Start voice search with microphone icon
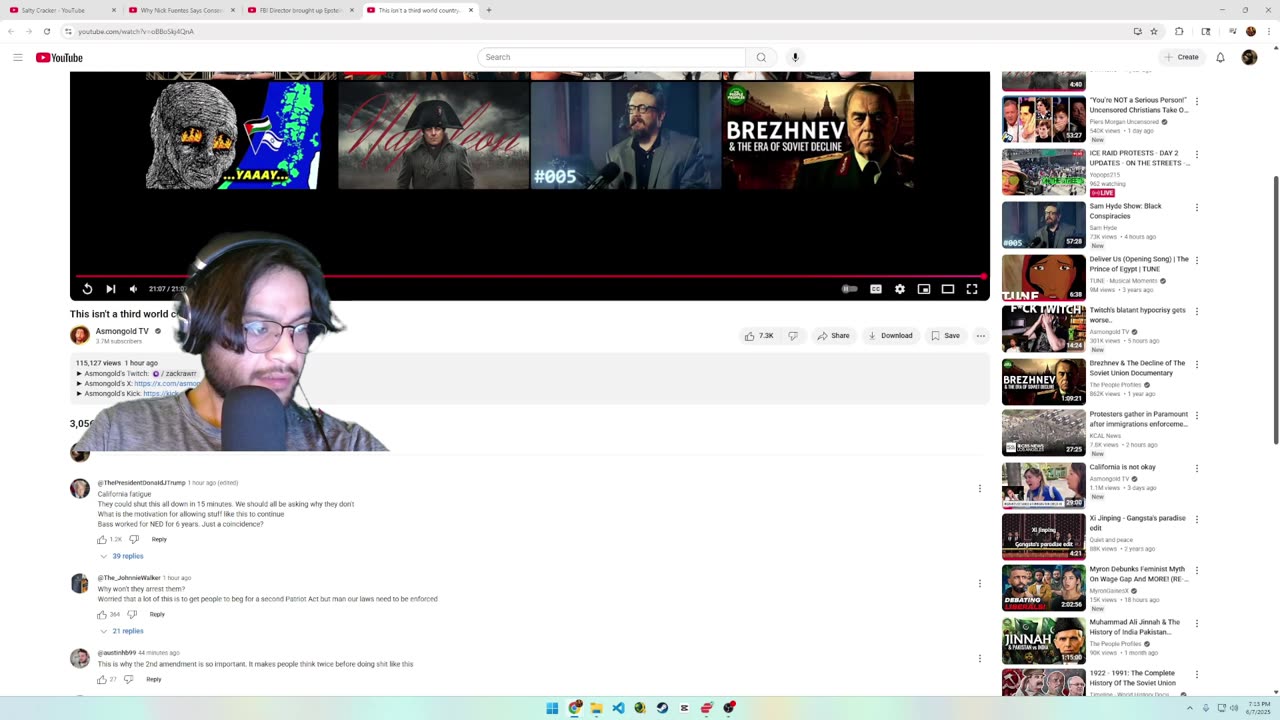Screen dimensions: 1280x720 [795, 57]
